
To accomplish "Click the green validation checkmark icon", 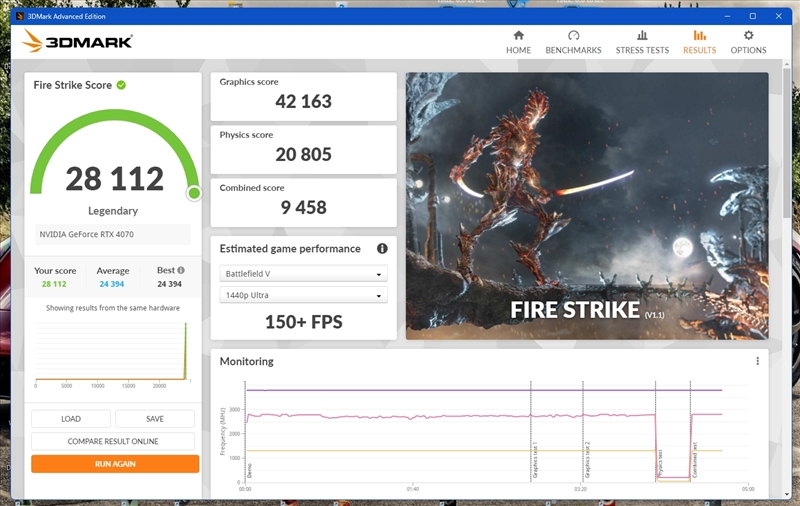I will 121,85.
